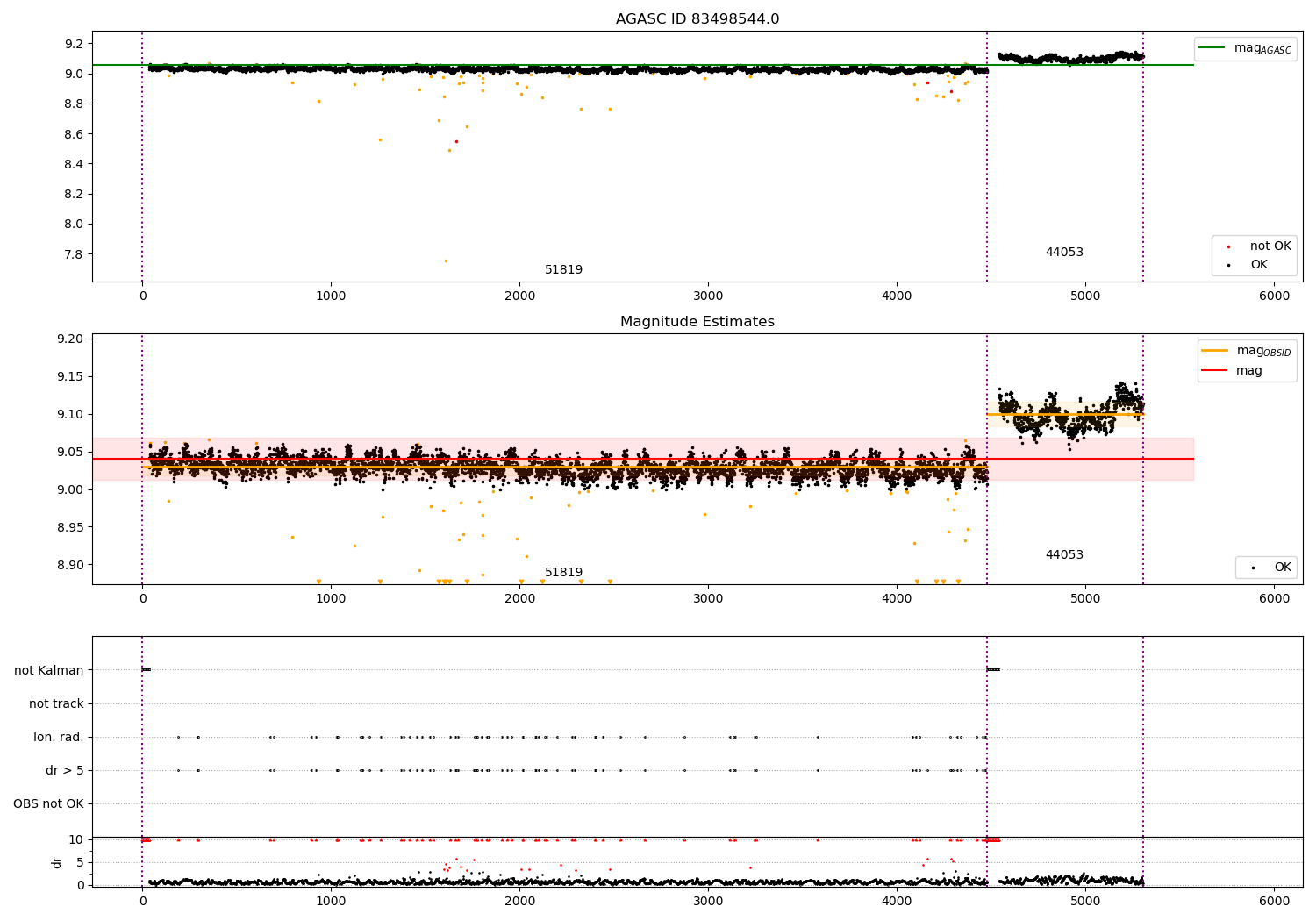This screenshot has width=1316, height=921.
Task: Click the mag AGASC legend label
Action: coord(1262,48)
